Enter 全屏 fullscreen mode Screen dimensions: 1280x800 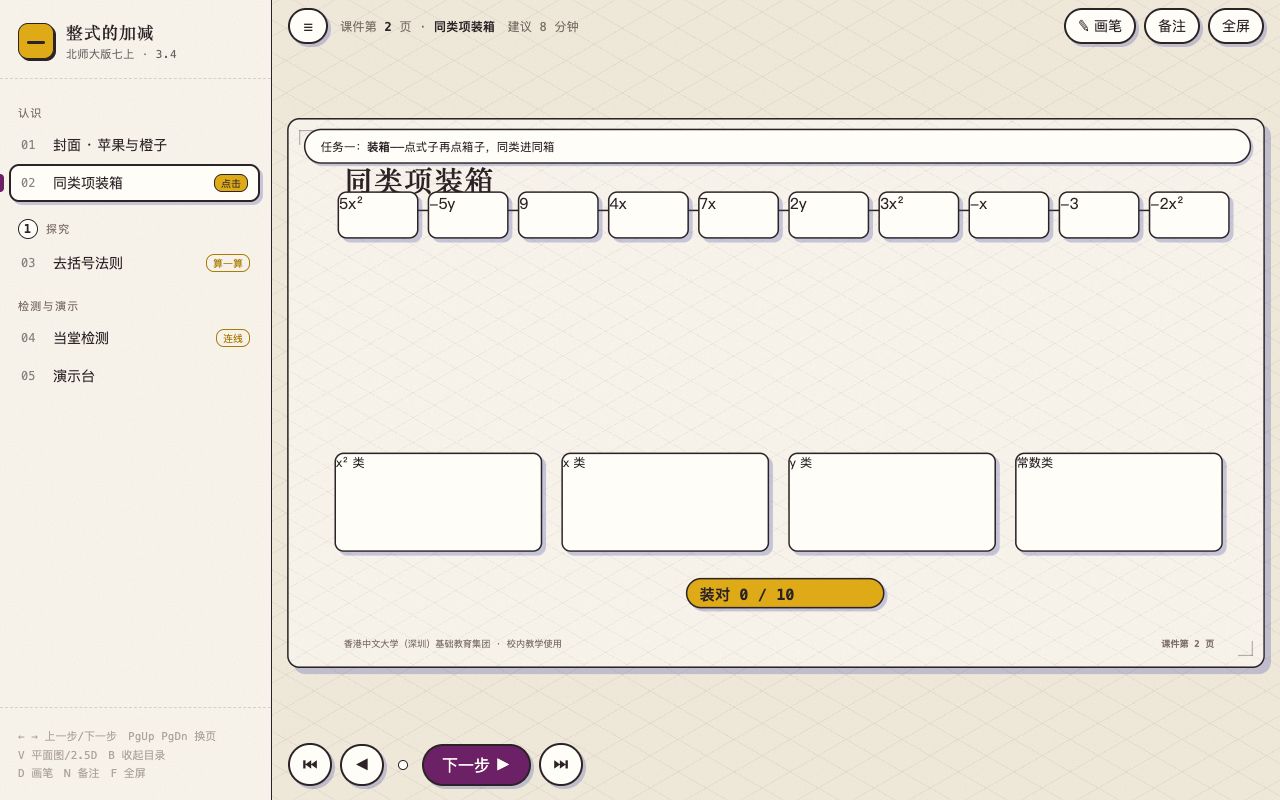tap(1236, 26)
